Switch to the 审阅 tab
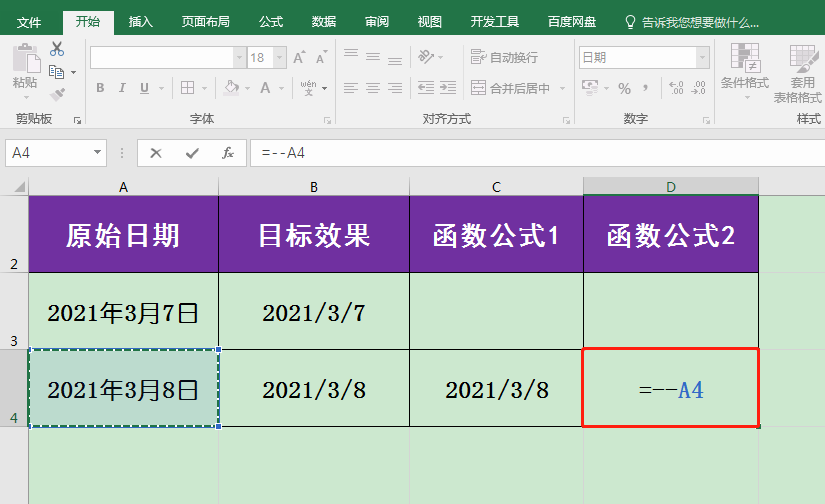This screenshot has width=825, height=504. [x=377, y=22]
